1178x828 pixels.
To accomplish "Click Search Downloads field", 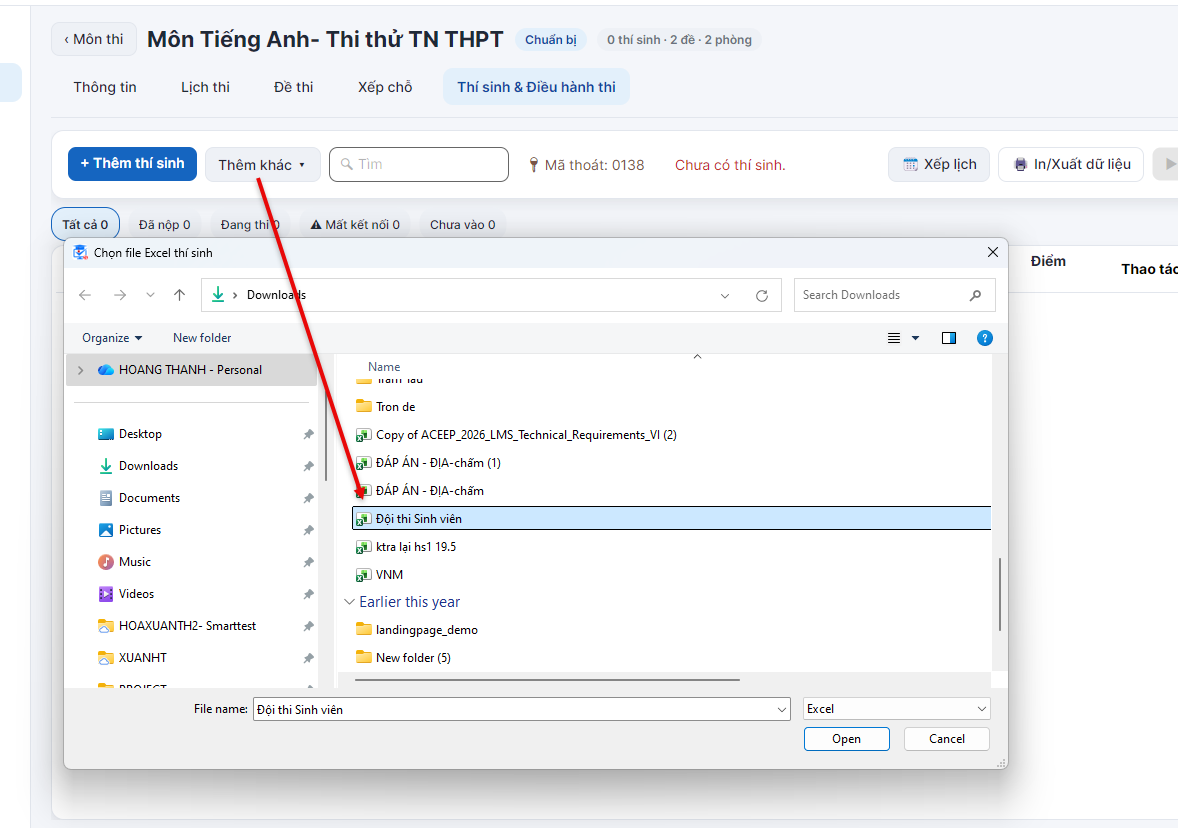I will coord(894,295).
